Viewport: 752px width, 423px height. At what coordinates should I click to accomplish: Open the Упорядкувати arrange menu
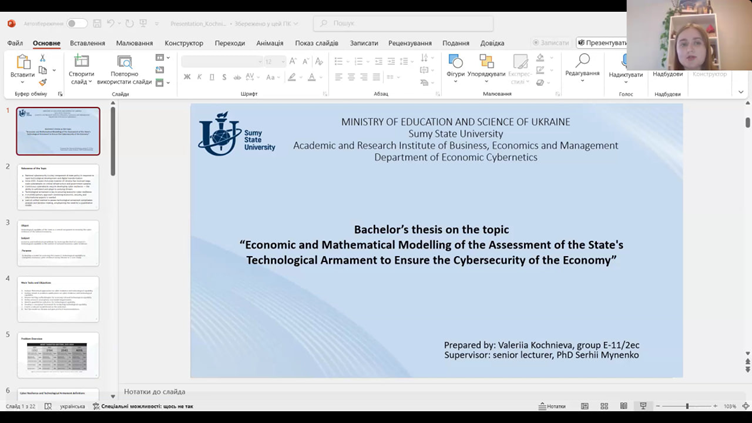tap(486, 67)
